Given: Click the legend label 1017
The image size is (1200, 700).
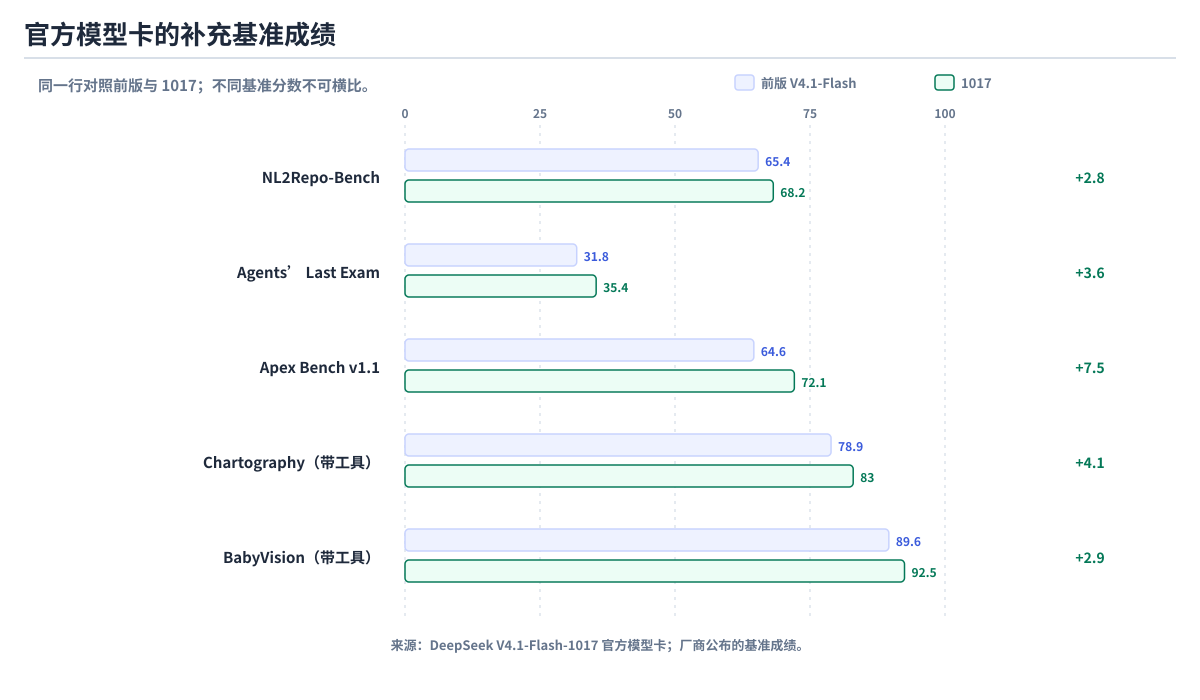Looking at the screenshot, I should click(976, 83).
